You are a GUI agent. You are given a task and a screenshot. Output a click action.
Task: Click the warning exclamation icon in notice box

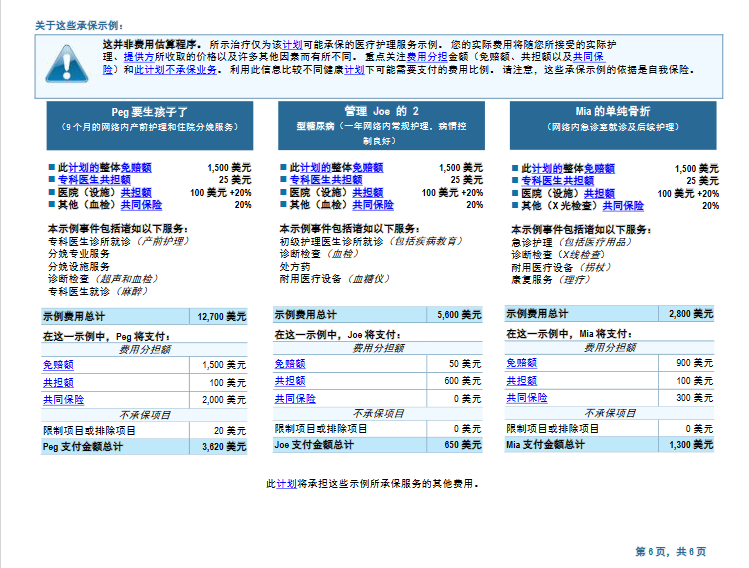click(67, 62)
